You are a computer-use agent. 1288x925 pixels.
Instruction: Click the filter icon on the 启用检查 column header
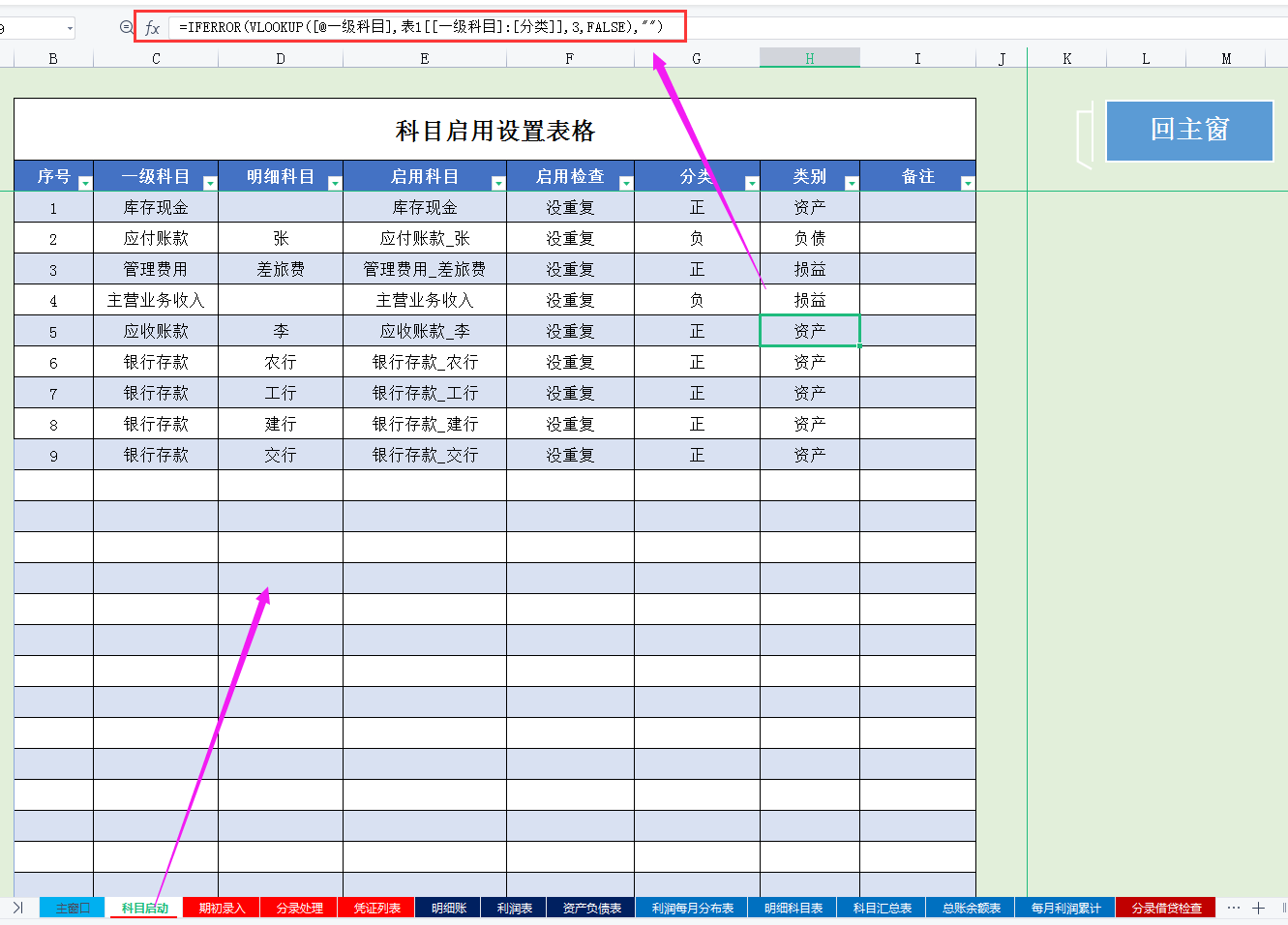pos(627,181)
